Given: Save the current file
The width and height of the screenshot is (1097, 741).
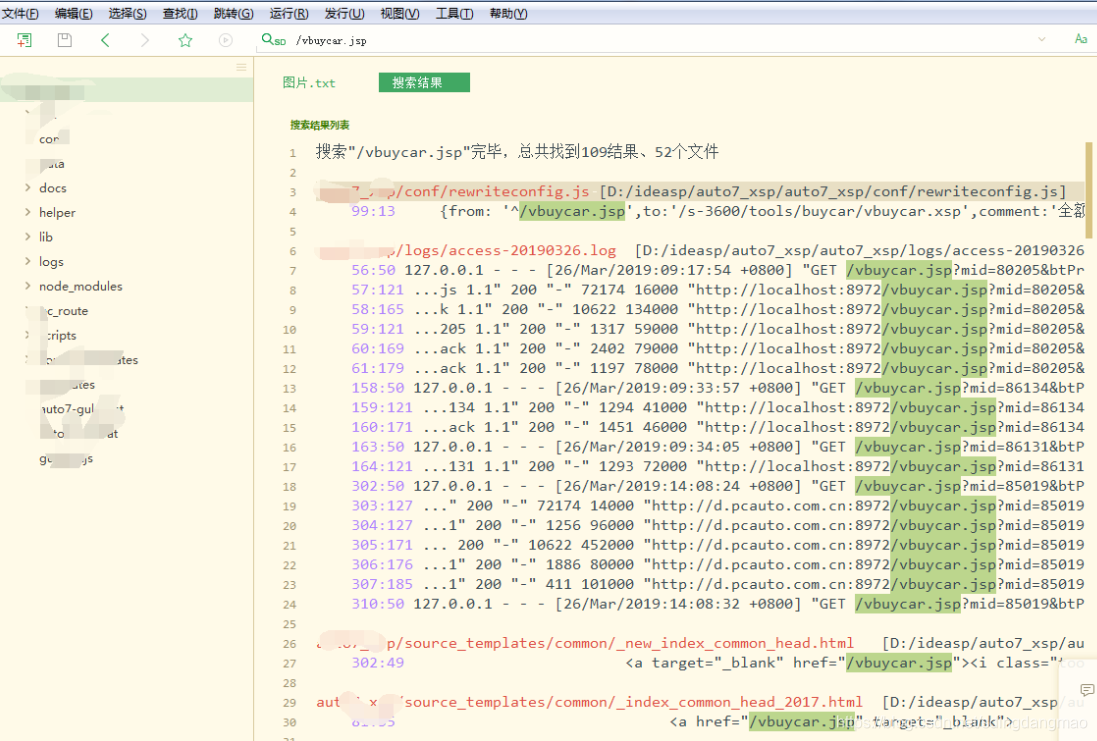Looking at the screenshot, I should point(63,39).
